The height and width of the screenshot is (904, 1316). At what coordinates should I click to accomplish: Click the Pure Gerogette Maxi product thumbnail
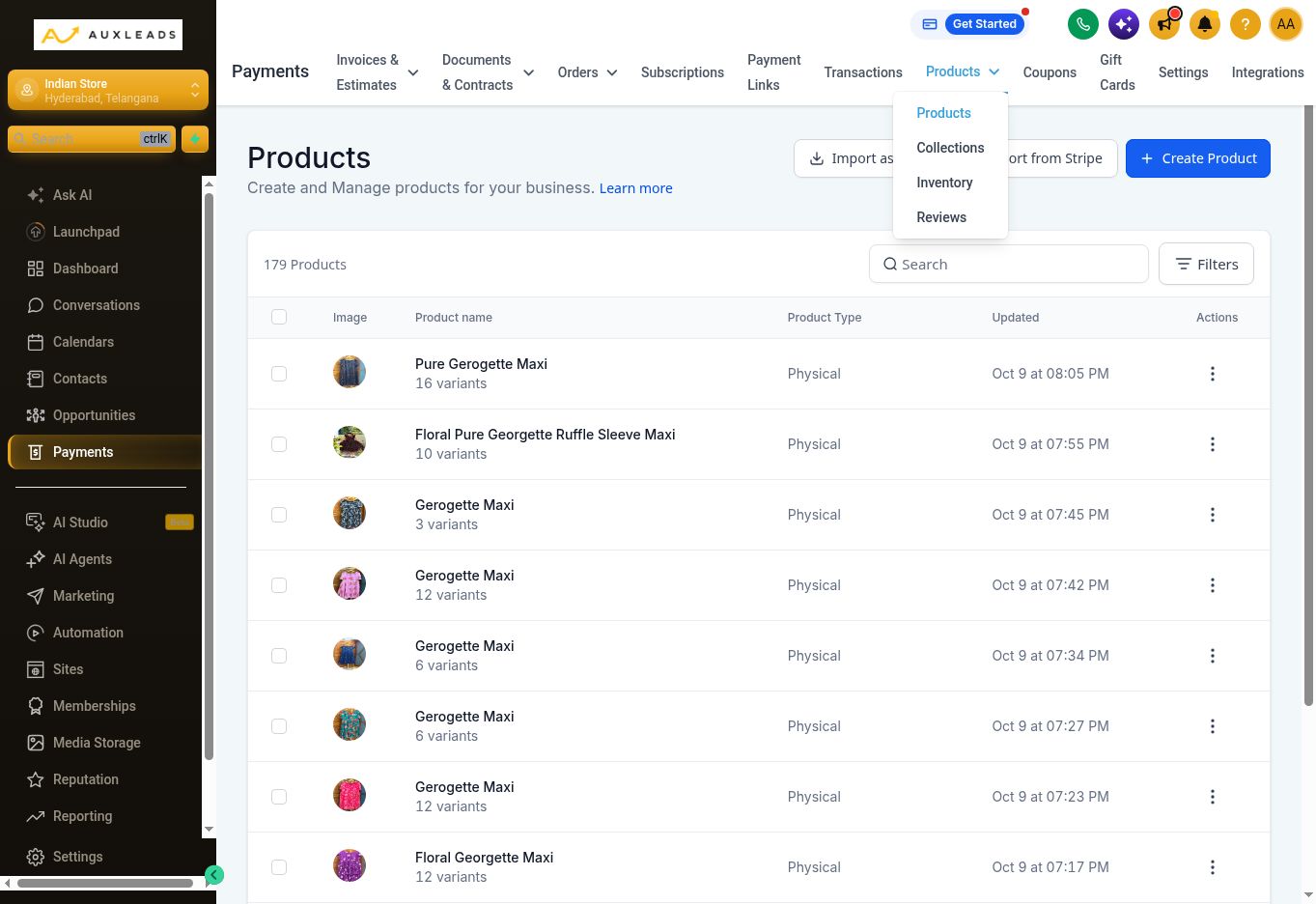[350, 372]
